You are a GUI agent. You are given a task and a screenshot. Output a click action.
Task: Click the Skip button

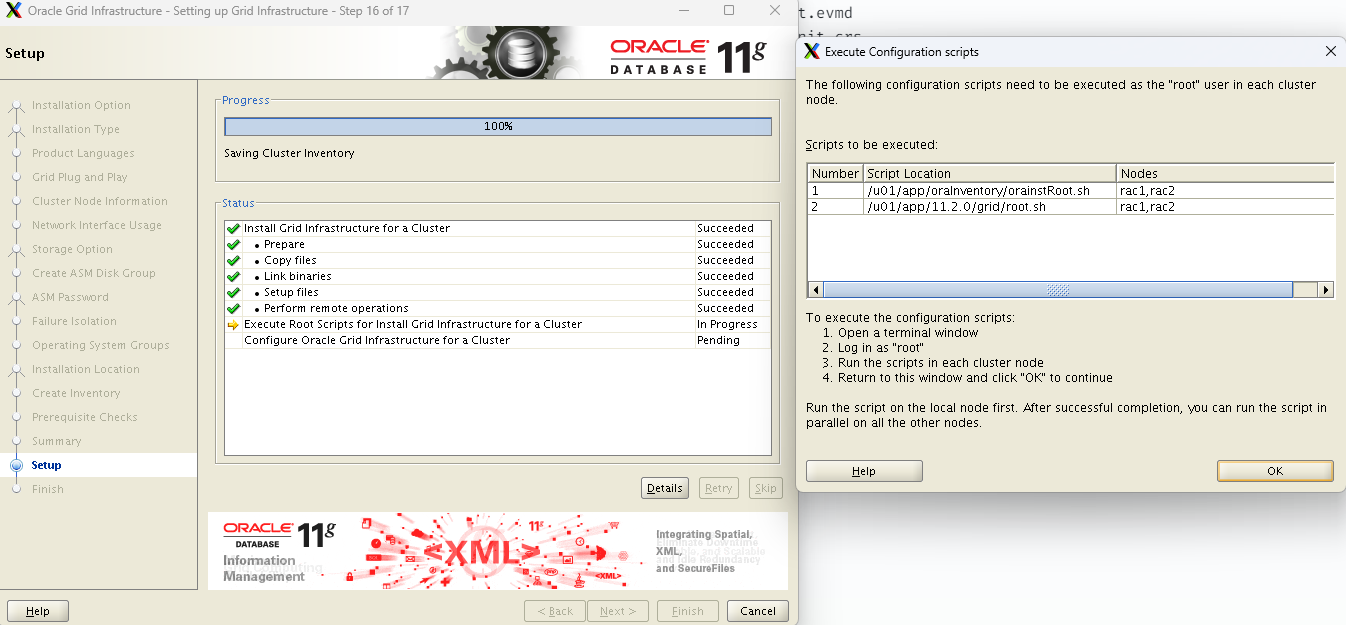pyautogui.click(x=766, y=488)
